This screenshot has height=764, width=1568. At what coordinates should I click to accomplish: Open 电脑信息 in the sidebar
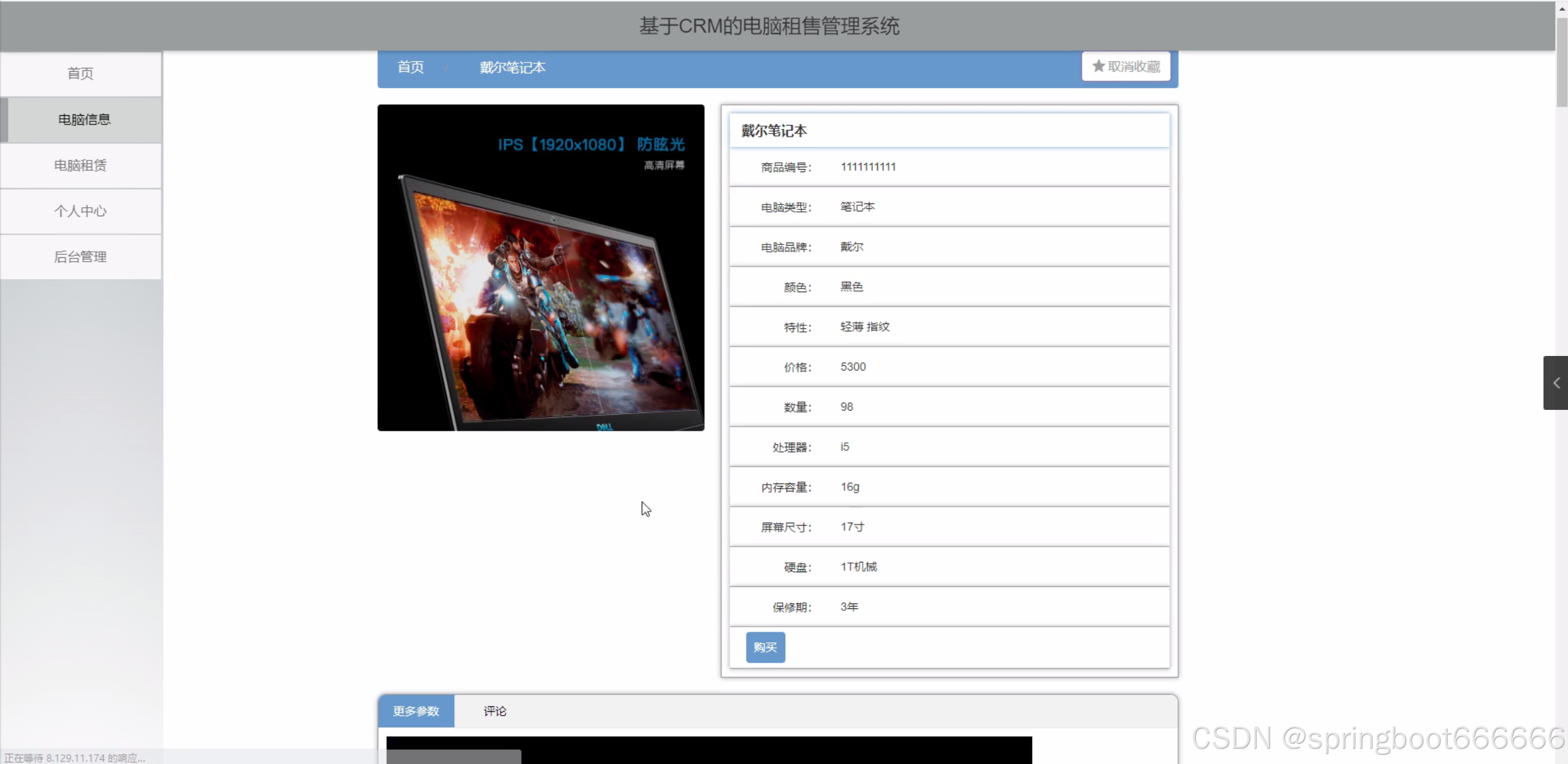pos(84,119)
